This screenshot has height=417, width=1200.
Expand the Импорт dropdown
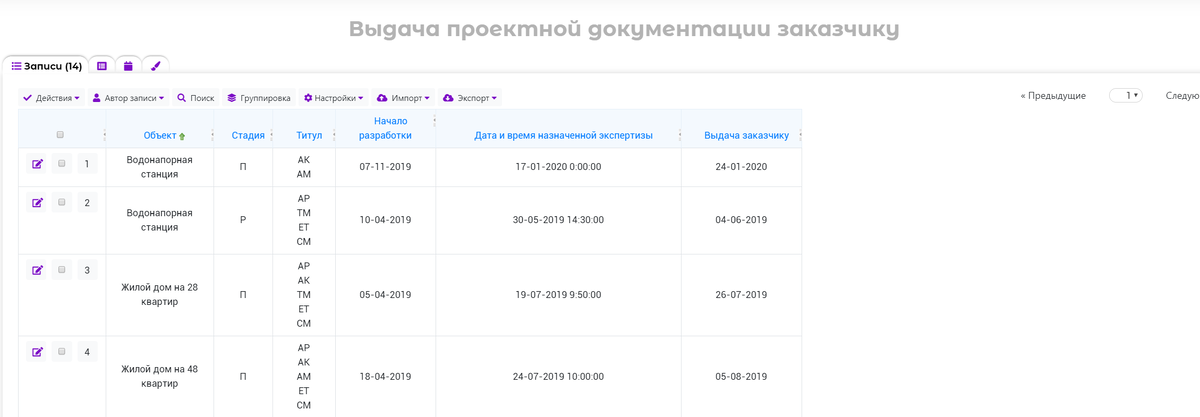click(403, 98)
